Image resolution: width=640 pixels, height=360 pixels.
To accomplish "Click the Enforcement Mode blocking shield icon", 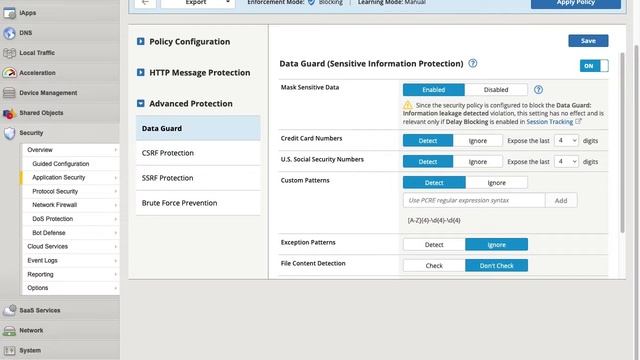I will (311, 2).
